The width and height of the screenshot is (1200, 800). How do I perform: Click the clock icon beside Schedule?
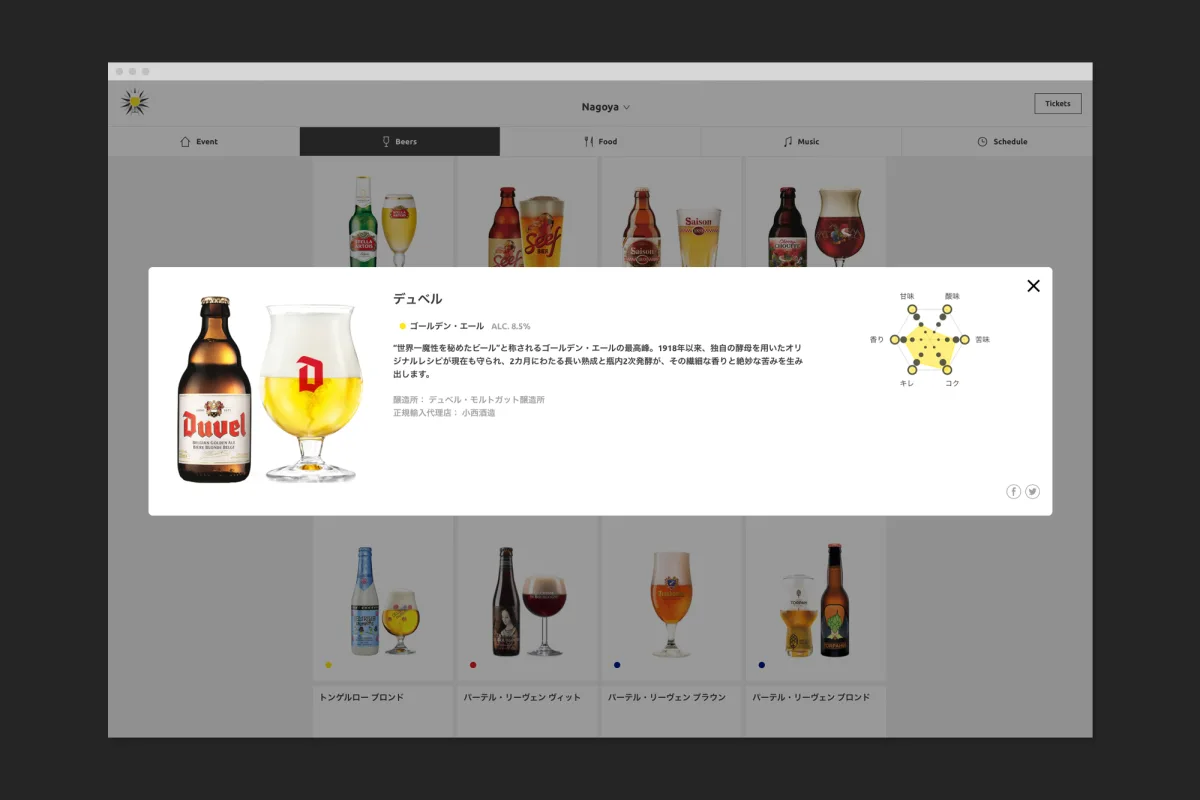tap(982, 142)
